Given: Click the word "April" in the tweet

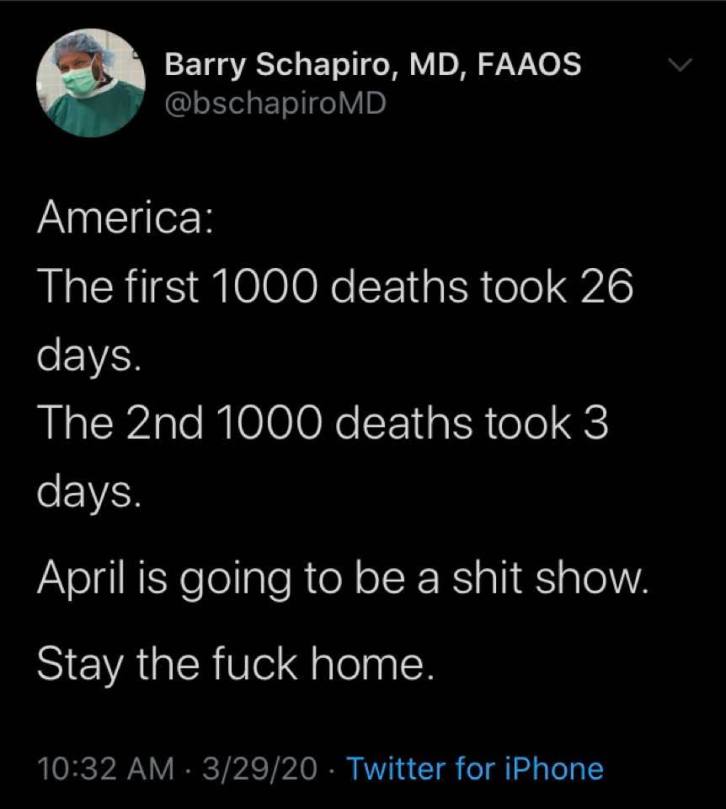Looking at the screenshot, I should point(84,579).
